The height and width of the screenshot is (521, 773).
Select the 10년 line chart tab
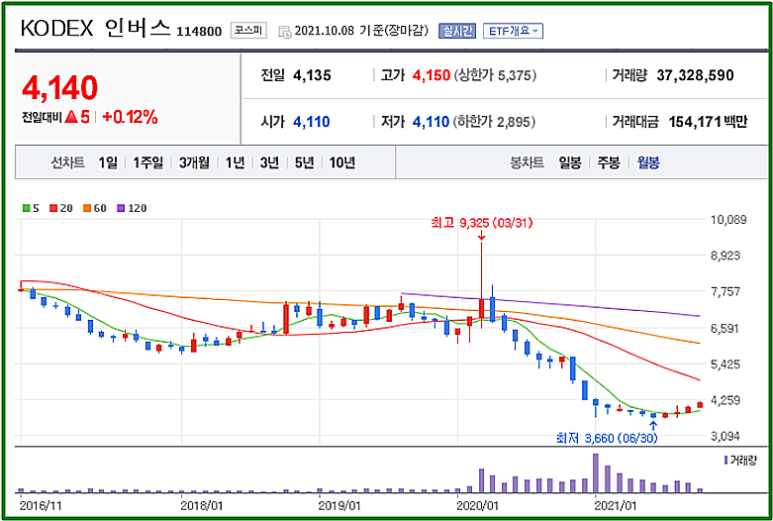pos(342,163)
